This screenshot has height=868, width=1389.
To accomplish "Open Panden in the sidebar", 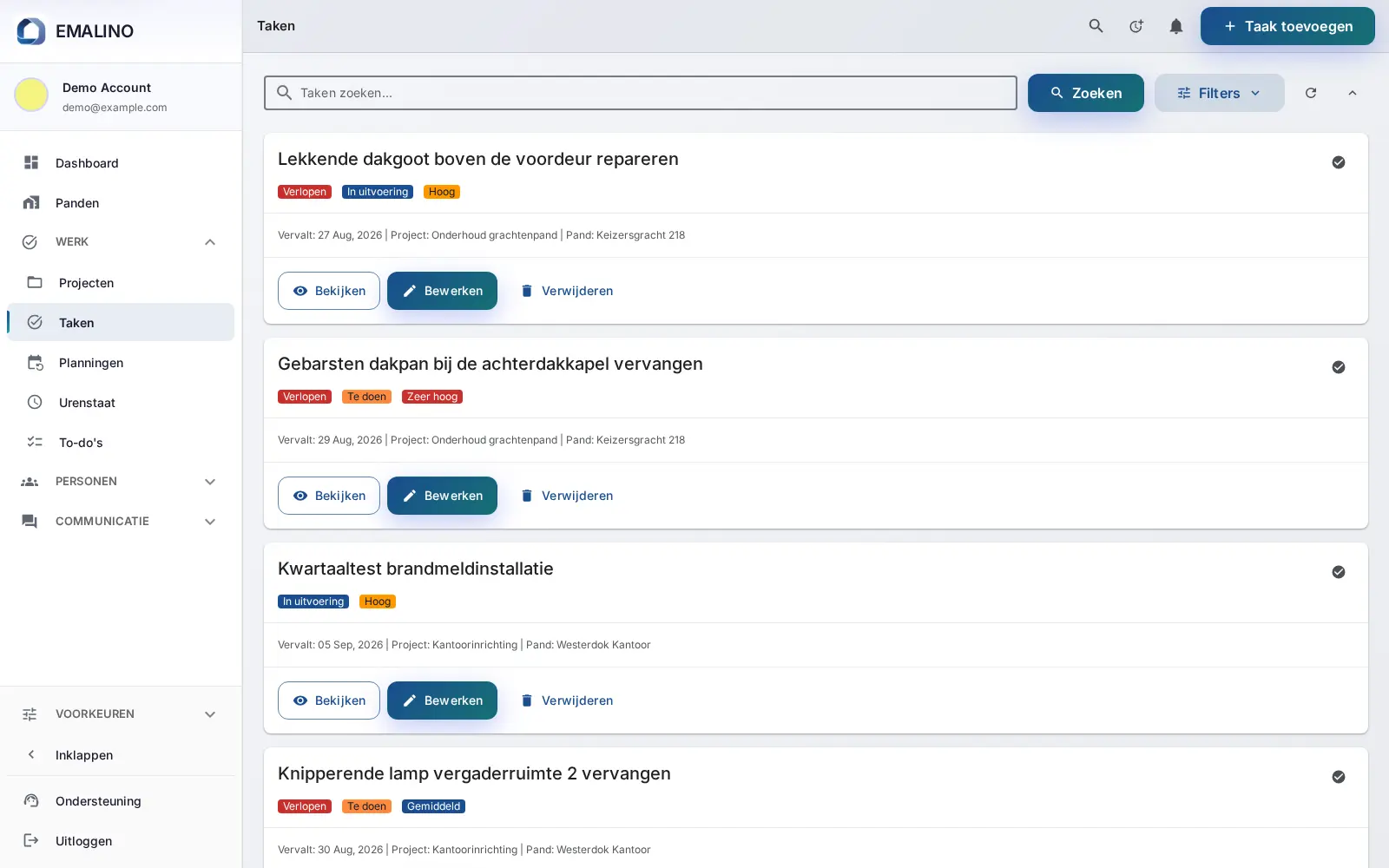I will [121, 203].
